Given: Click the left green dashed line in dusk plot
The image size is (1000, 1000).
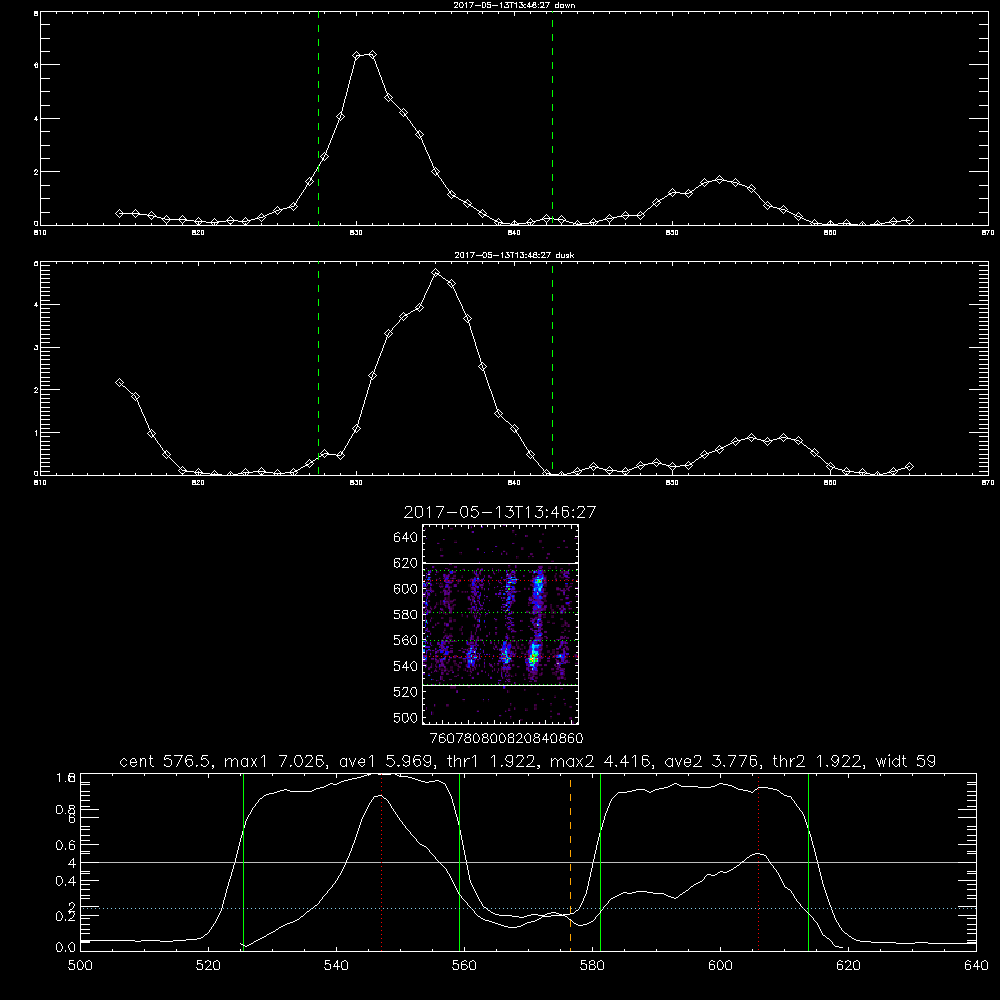Looking at the screenshot, I should click(x=318, y=369).
